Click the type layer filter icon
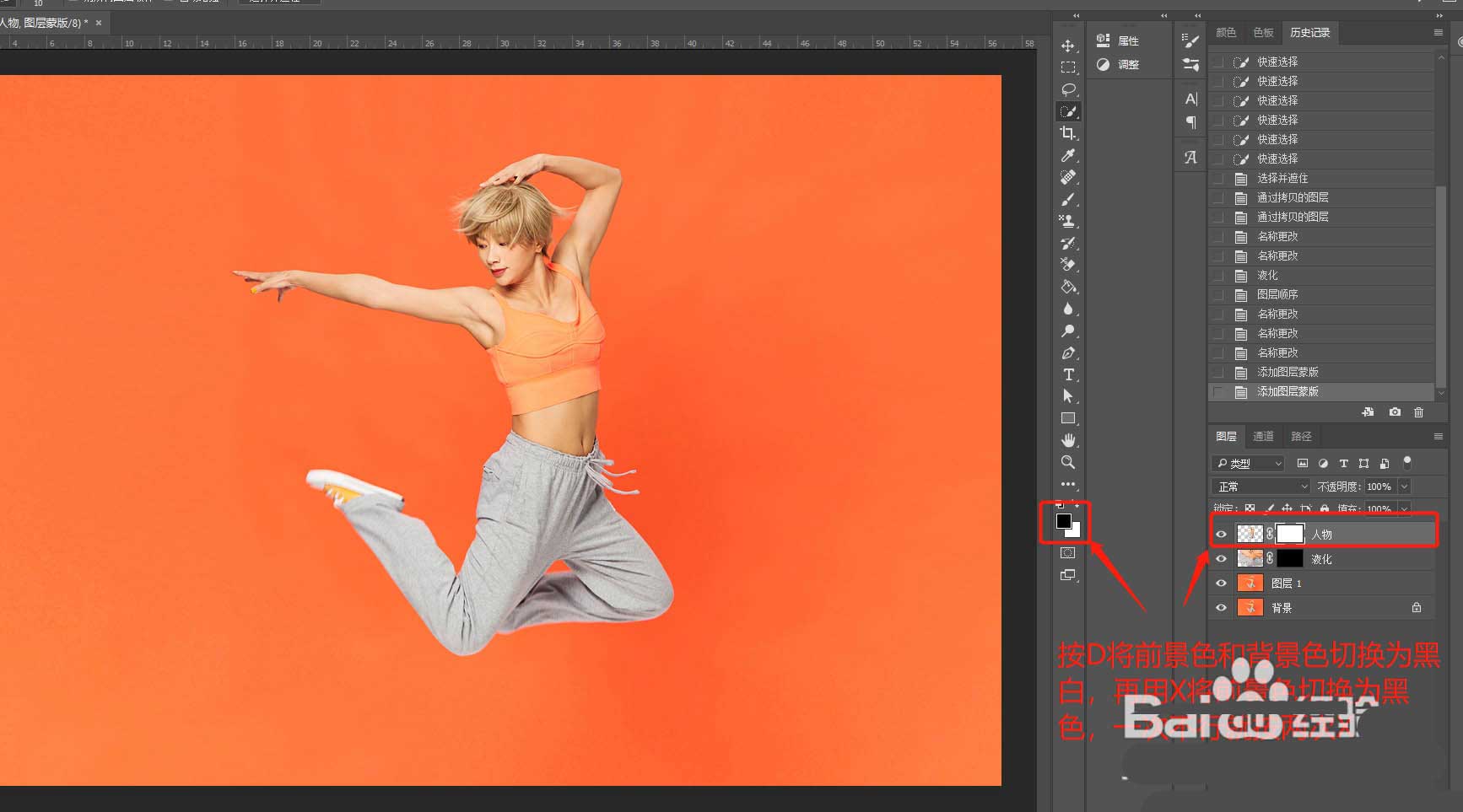This screenshot has width=1463, height=812. pyautogui.click(x=1343, y=464)
